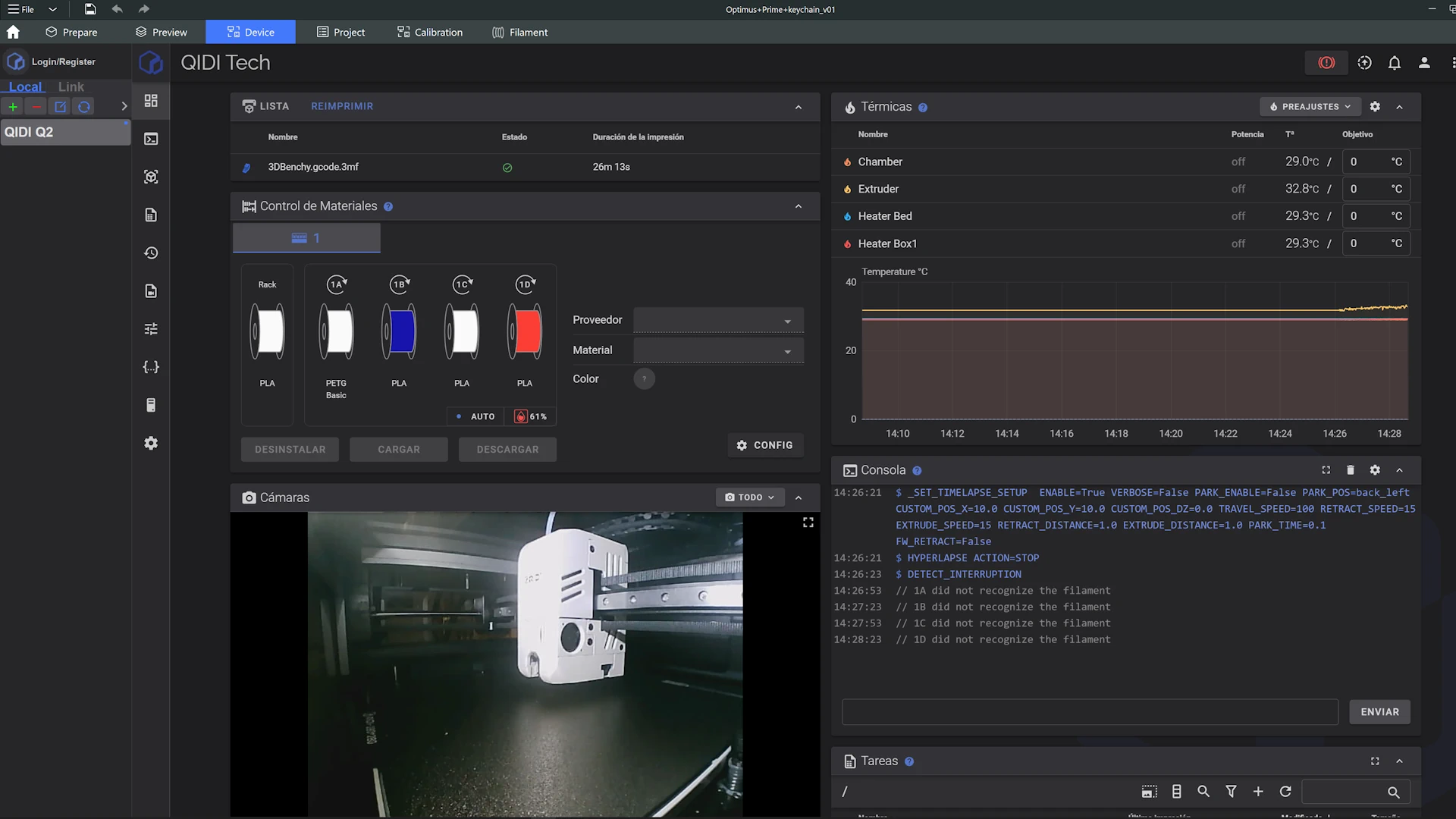Open the Proveedor dropdown
The height and width of the screenshot is (819, 1456).
point(718,321)
